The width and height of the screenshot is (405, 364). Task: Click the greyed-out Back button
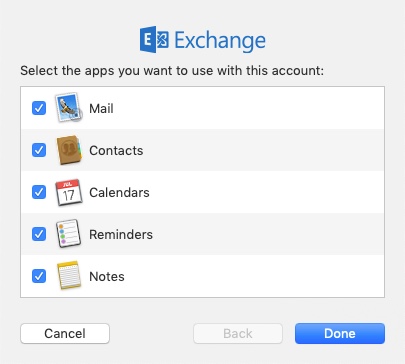coord(238,333)
